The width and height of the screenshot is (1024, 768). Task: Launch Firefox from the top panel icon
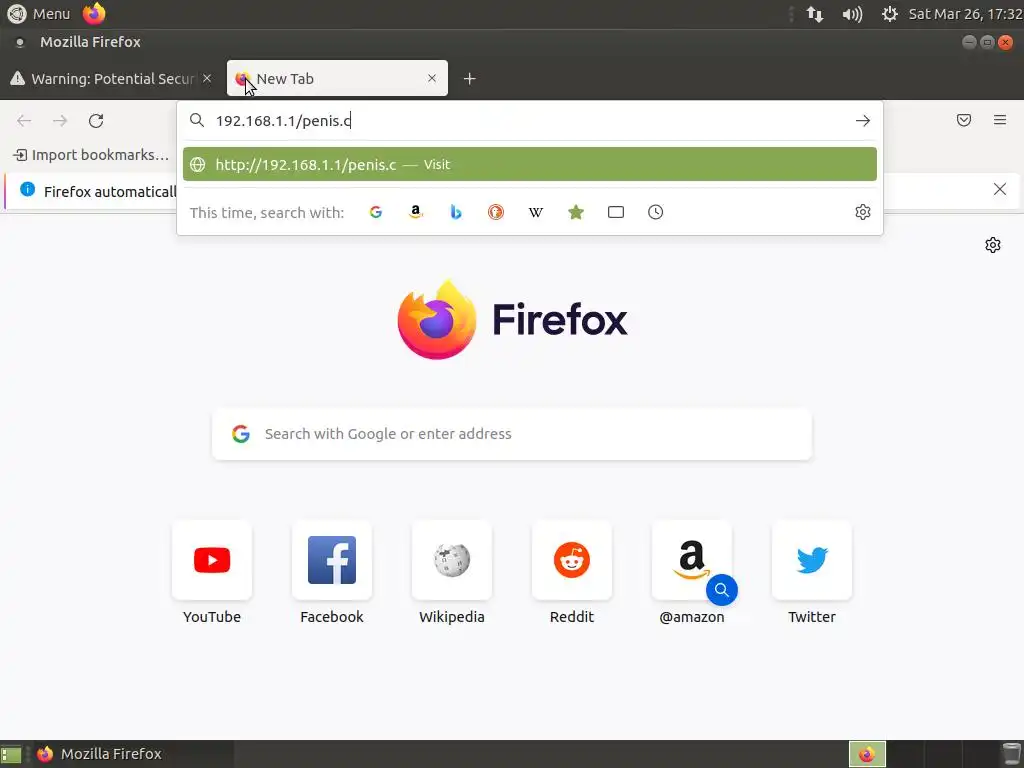click(x=94, y=14)
